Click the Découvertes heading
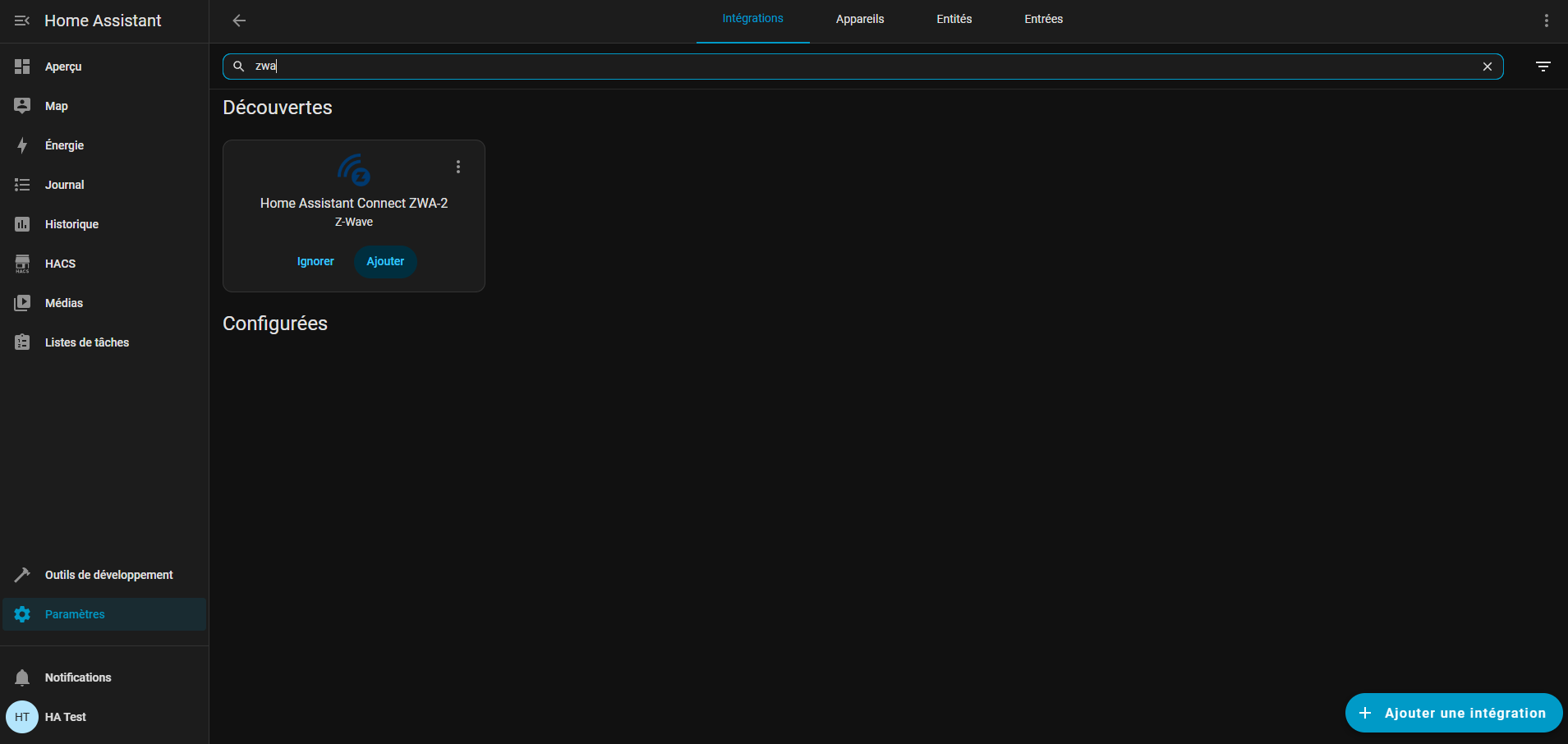 (x=278, y=108)
